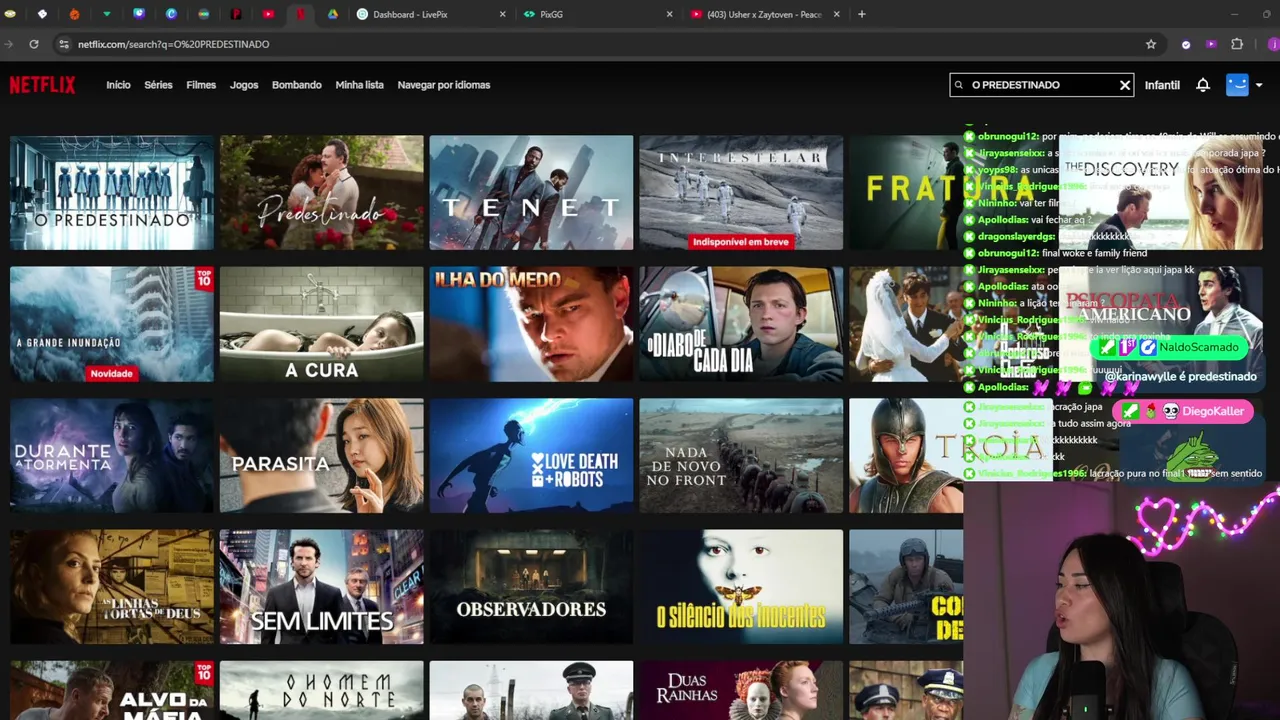View site information icon in the address bar
This screenshot has height=720, width=1280.
point(64,44)
